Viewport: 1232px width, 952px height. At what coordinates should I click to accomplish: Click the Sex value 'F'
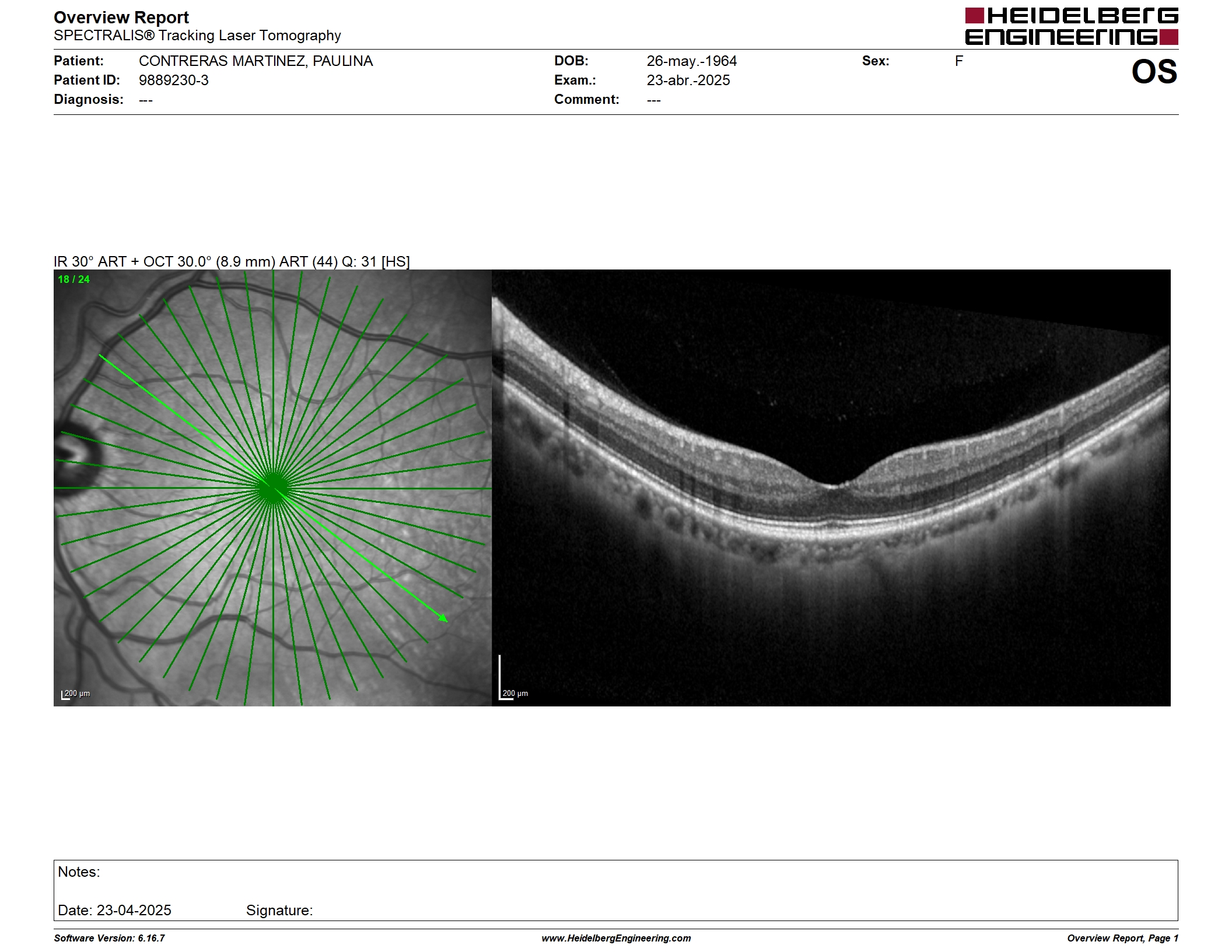pyautogui.click(x=959, y=61)
